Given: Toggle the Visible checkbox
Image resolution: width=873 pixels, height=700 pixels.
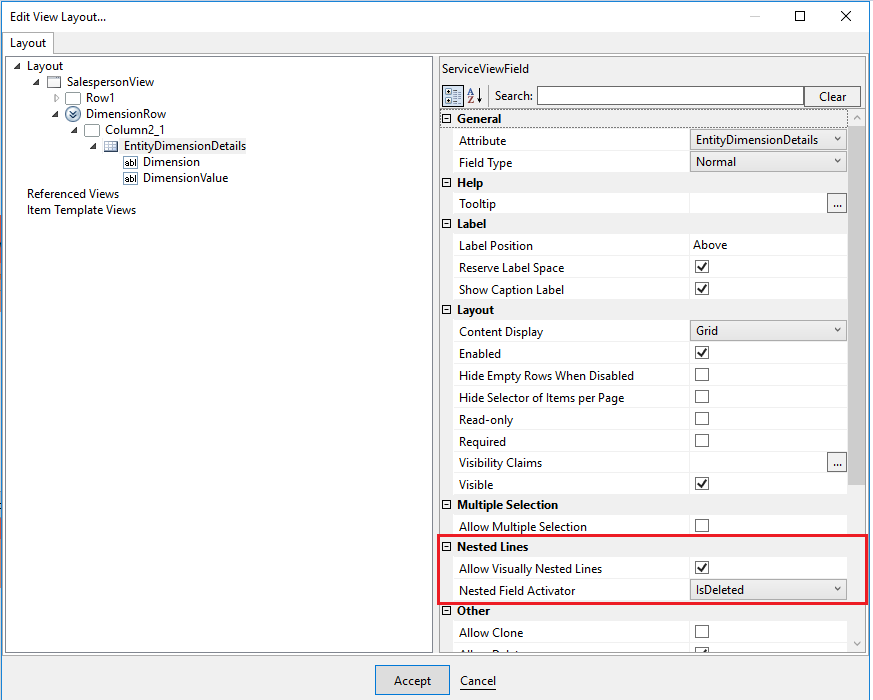Looking at the screenshot, I should coord(702,483).
